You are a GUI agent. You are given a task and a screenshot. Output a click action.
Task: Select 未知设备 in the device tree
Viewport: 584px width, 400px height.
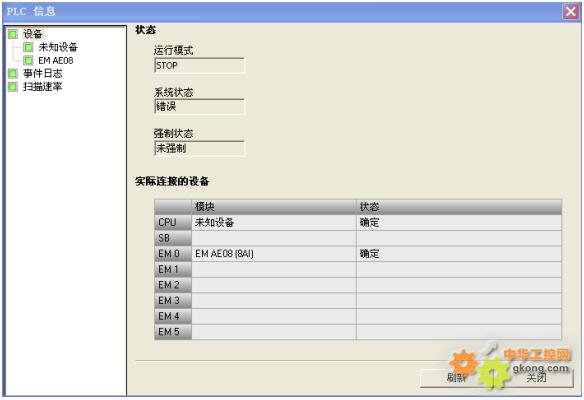[x=58, y=47]
